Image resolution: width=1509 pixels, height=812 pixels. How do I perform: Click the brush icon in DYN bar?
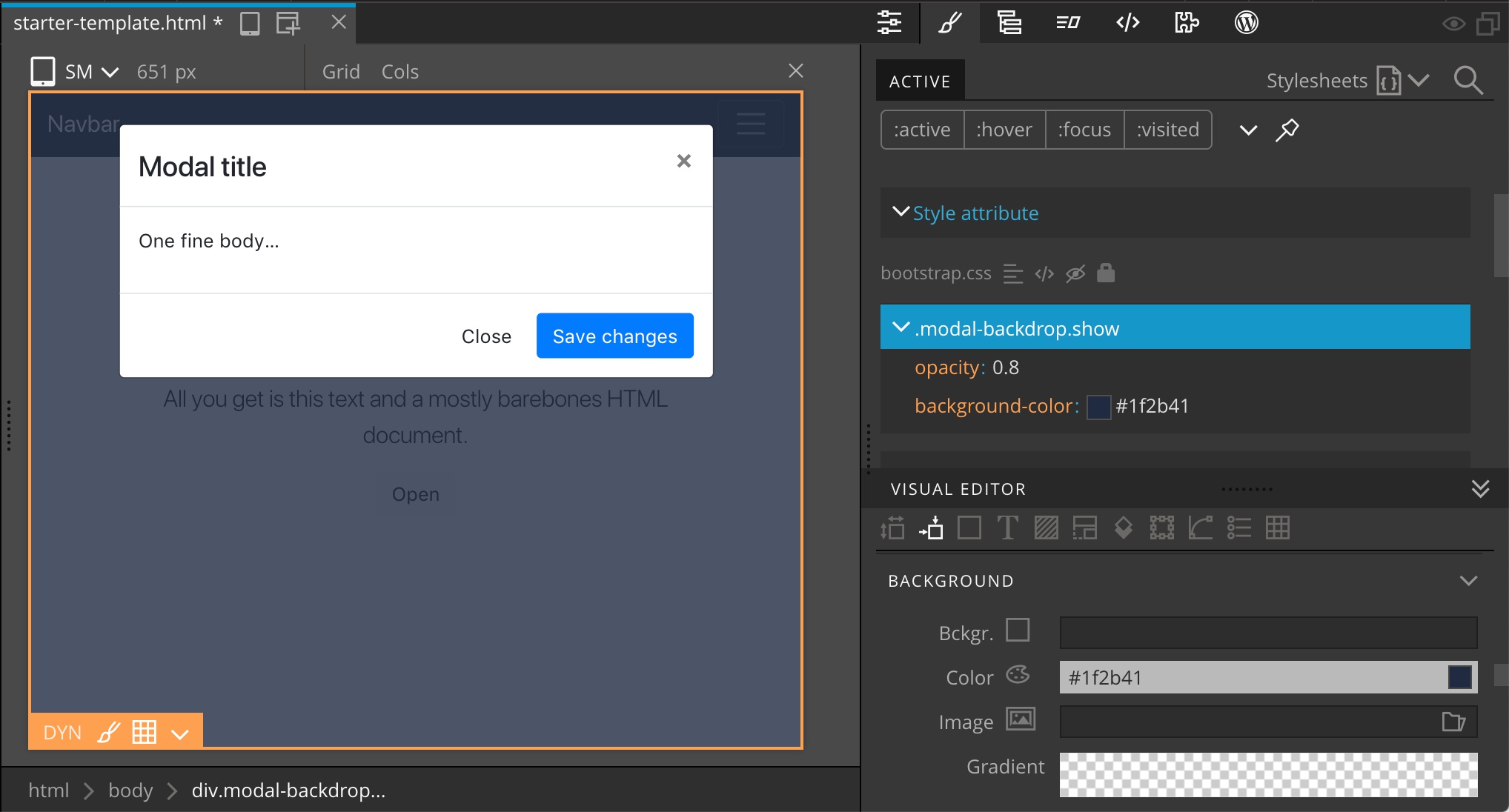[109, 733]
